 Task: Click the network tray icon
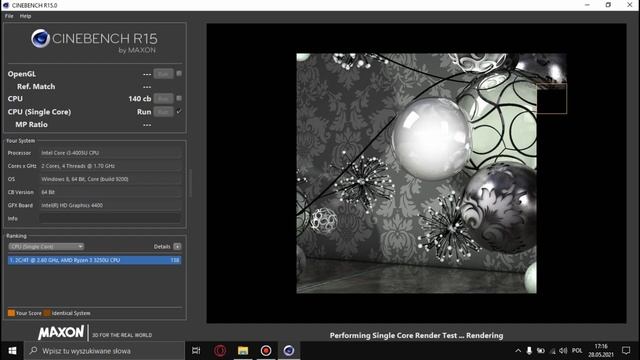553,351
